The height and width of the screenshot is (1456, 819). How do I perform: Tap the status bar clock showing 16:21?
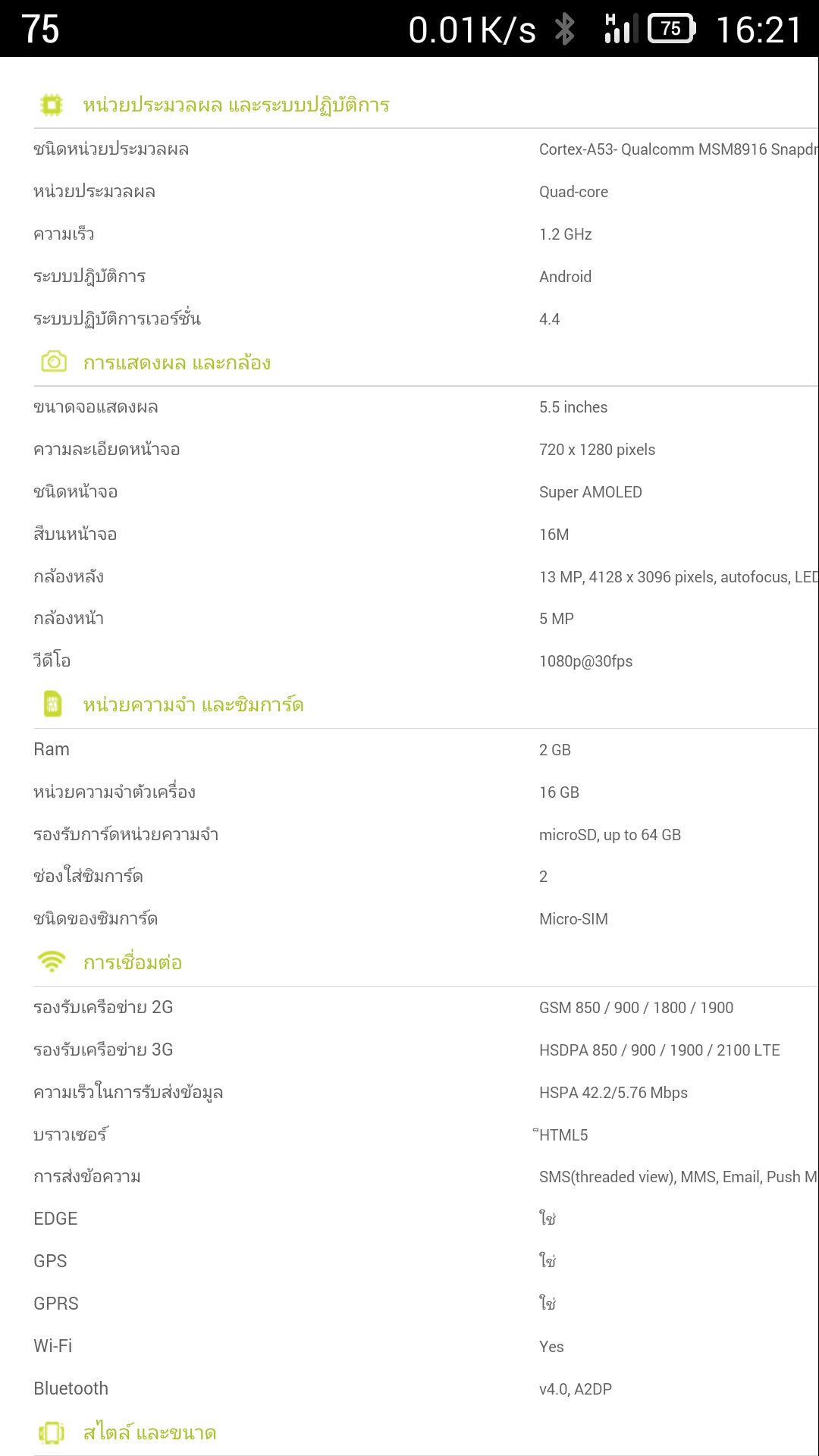(759, 30)
